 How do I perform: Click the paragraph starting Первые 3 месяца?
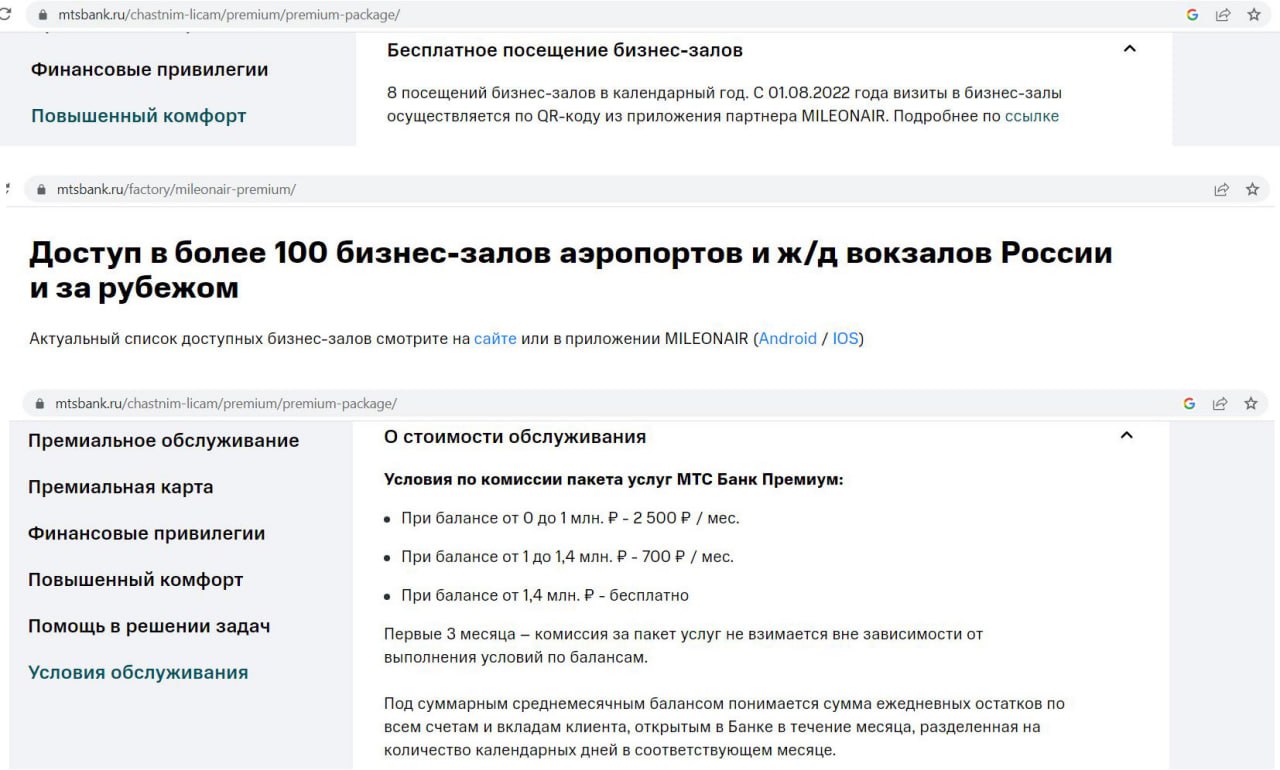[684, 646]
